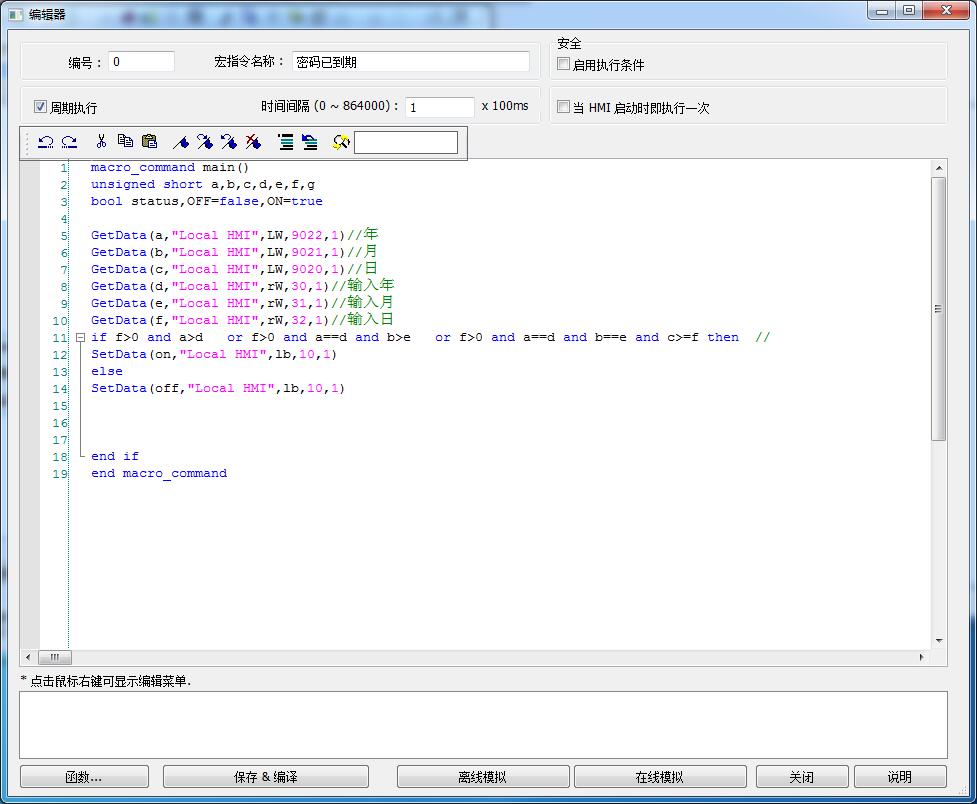The image size is (977, 804).
Task: Start 离线模拟 offline simulation
Action: coord(483,777)
